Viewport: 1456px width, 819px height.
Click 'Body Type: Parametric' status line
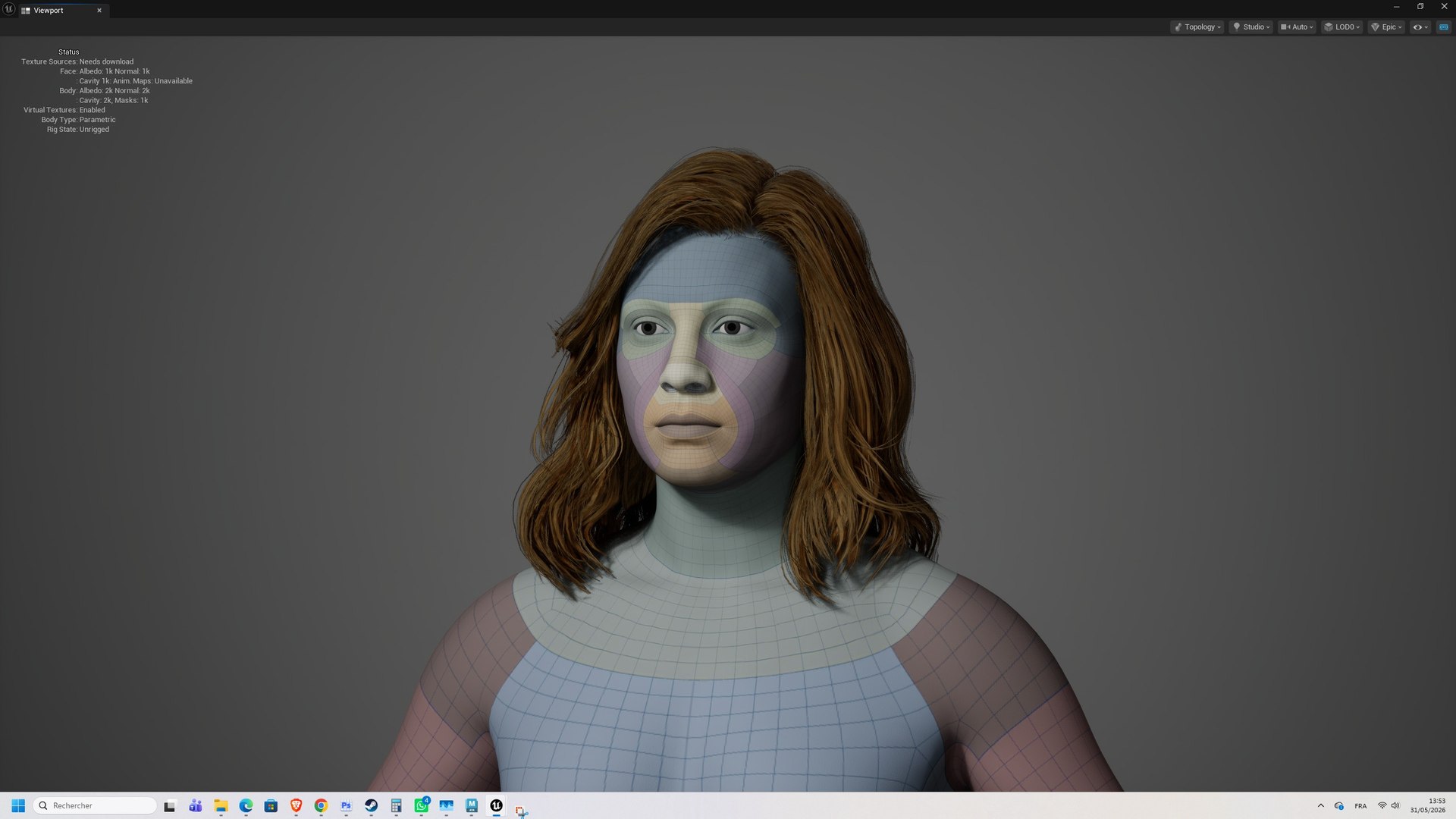(78, 120)
